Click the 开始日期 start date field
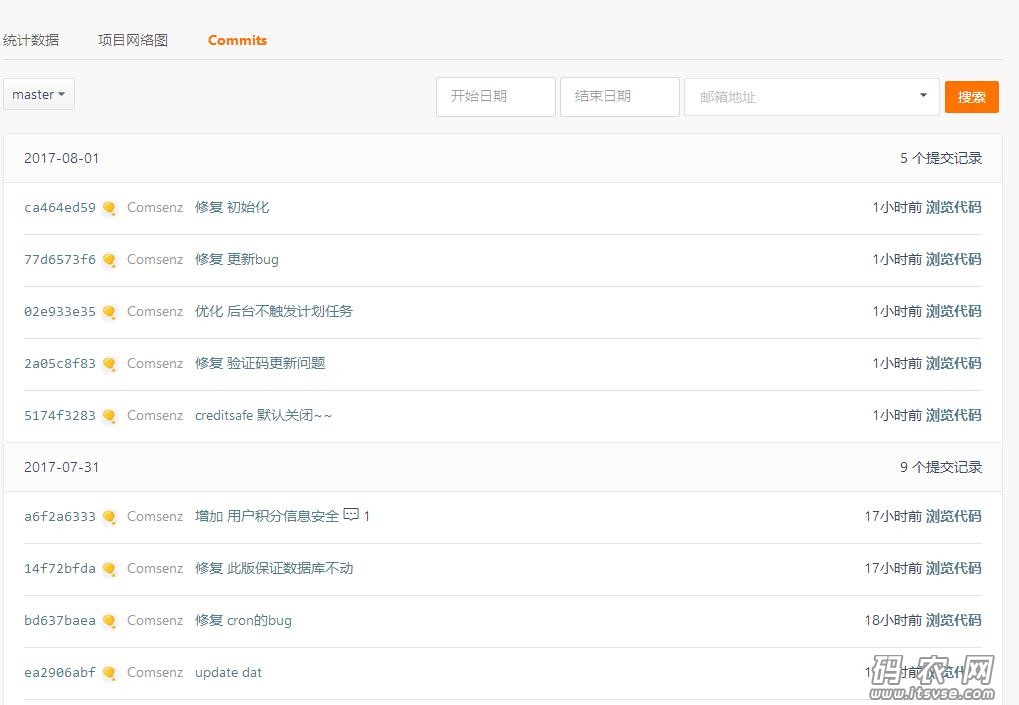Viewport: 1019px width, 705px height. coord(496,97)
